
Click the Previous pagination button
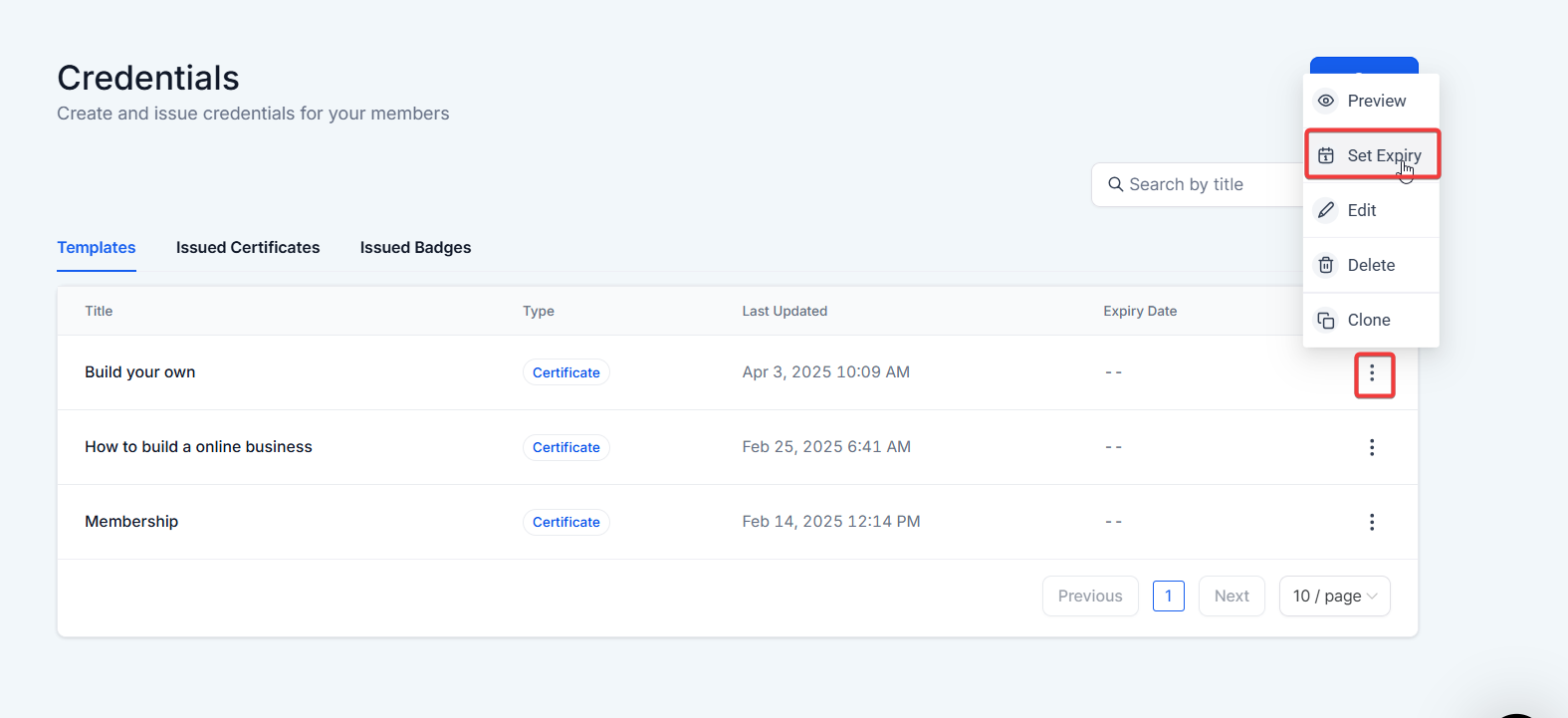click(1090, 596)
